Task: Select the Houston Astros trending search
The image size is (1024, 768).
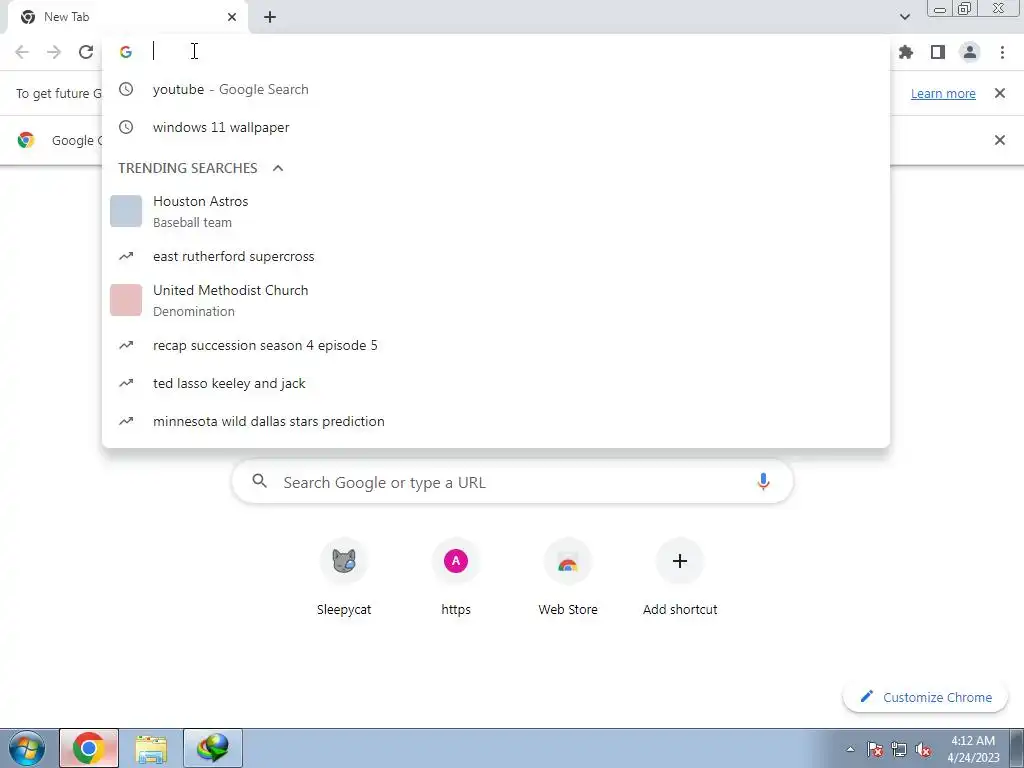Action: [496, 212]
